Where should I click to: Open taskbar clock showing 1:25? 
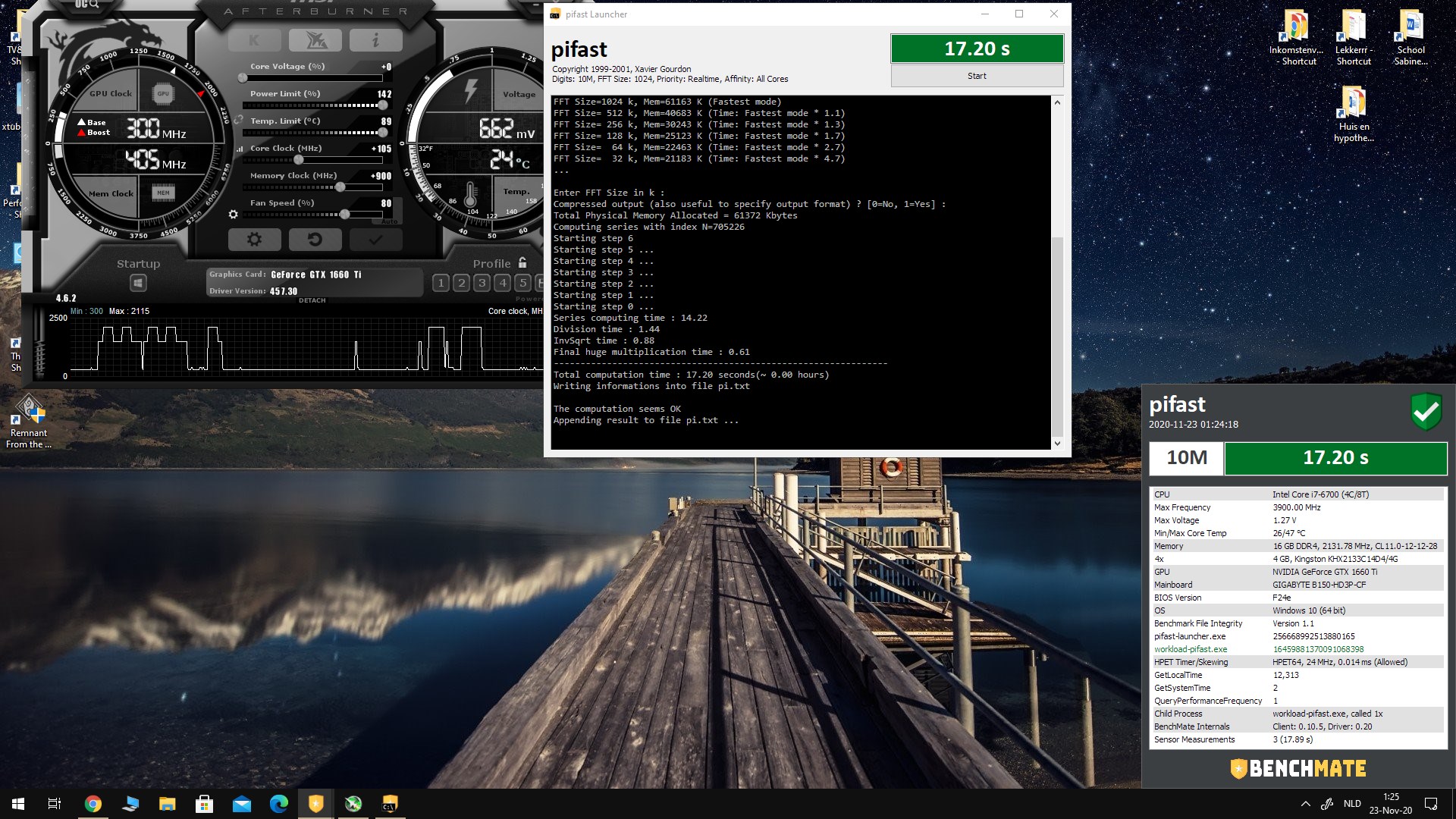click(1391, 804)
